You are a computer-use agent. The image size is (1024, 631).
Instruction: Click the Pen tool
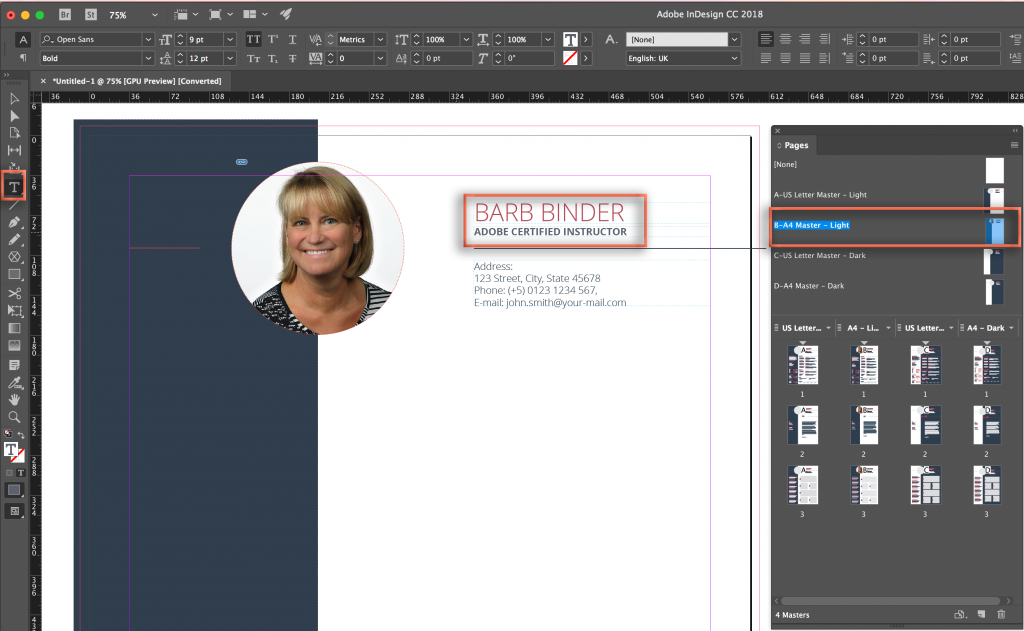14,221
